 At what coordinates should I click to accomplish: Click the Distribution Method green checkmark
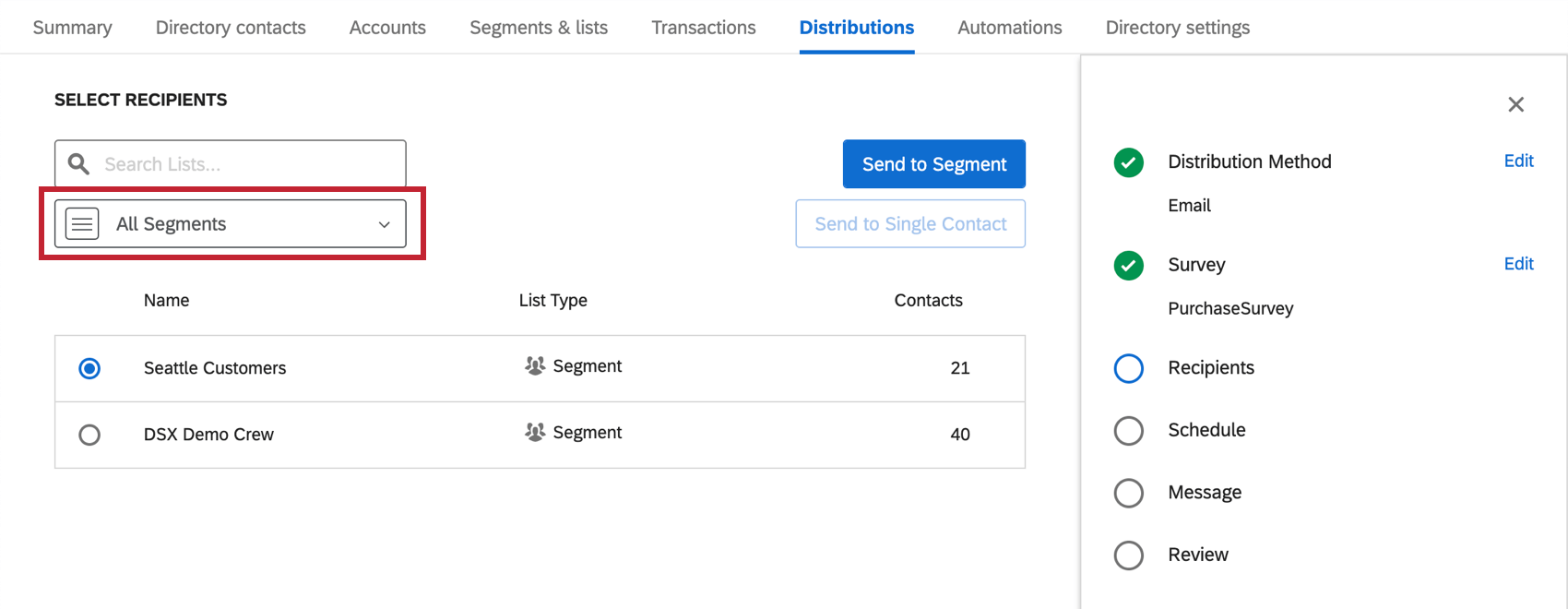coord(1128,162)
